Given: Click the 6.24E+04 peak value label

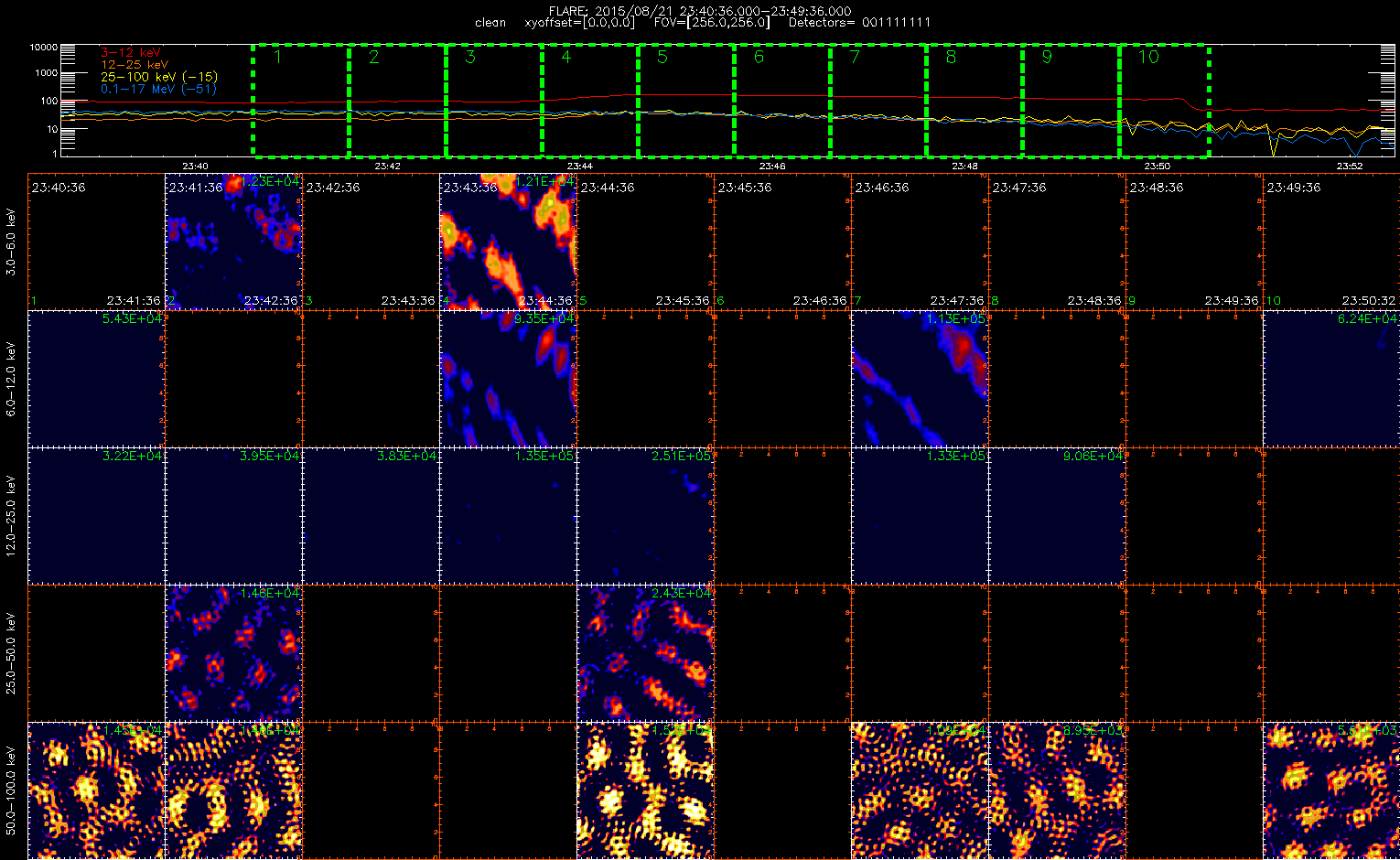Looking at the screenshot, I should click(x=1367, y=318).
